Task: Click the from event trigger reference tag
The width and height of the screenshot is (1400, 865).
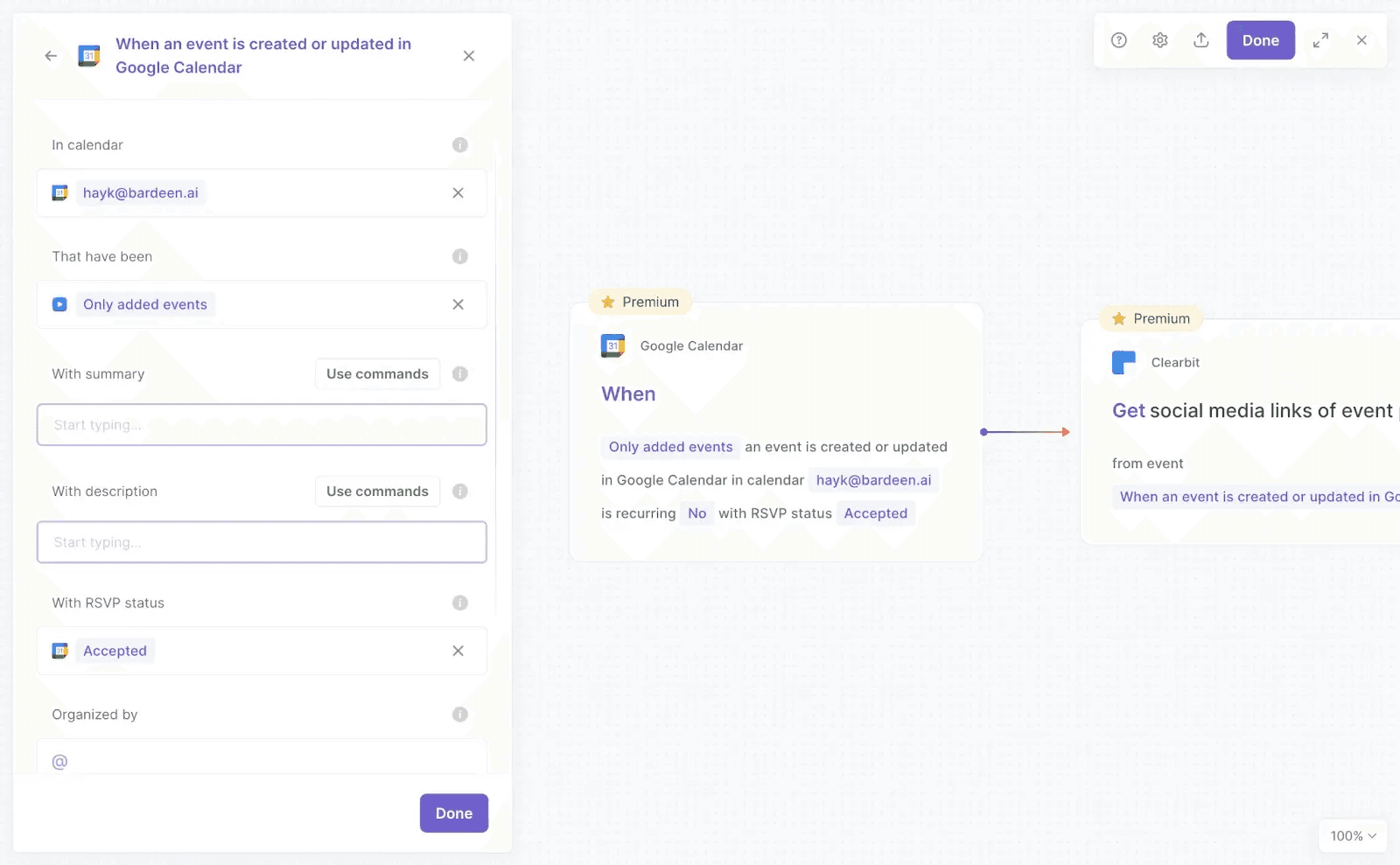Action: pos(1256,497)
